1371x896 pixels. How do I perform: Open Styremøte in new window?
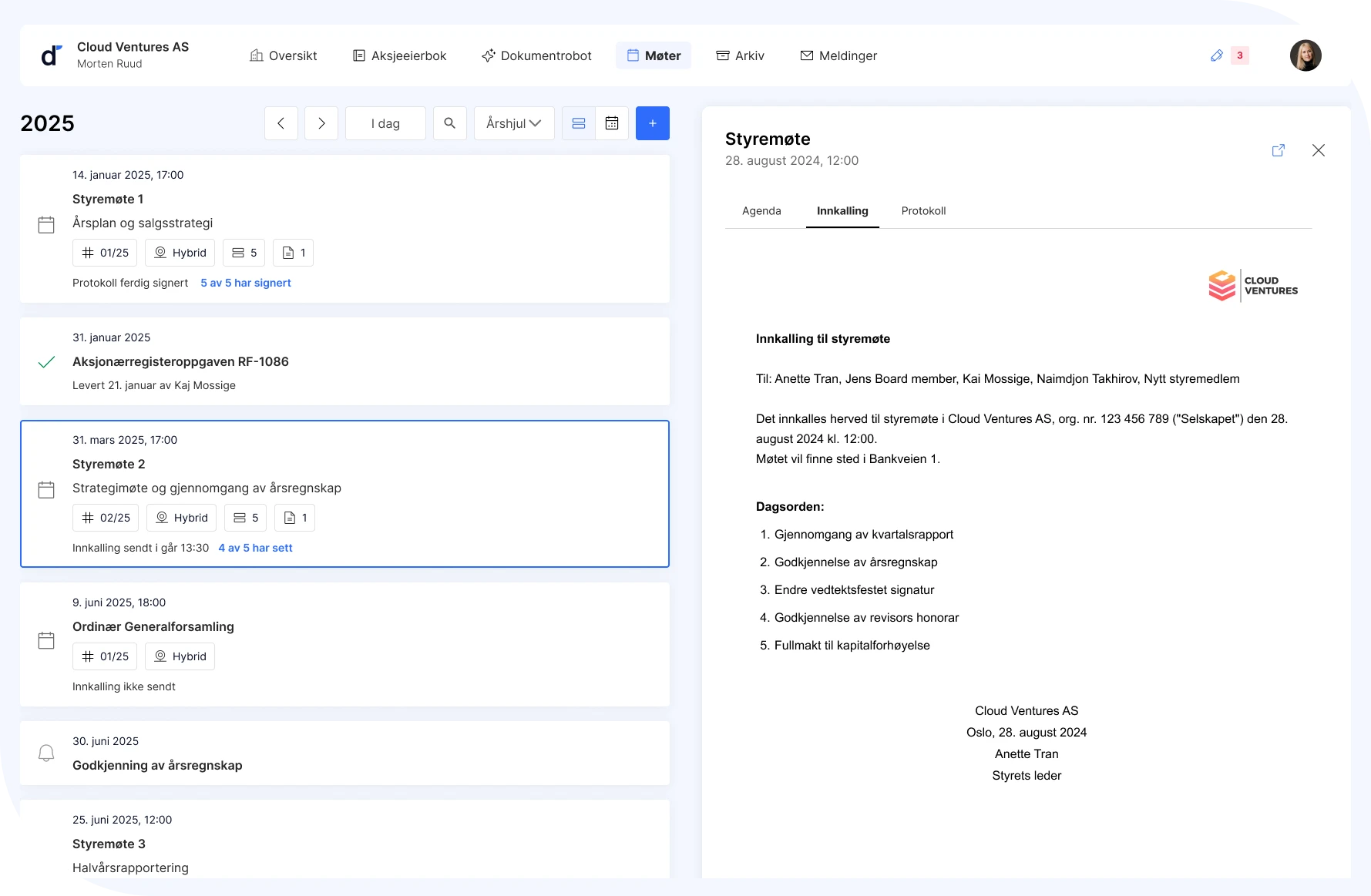click(x=1278, y=150)
